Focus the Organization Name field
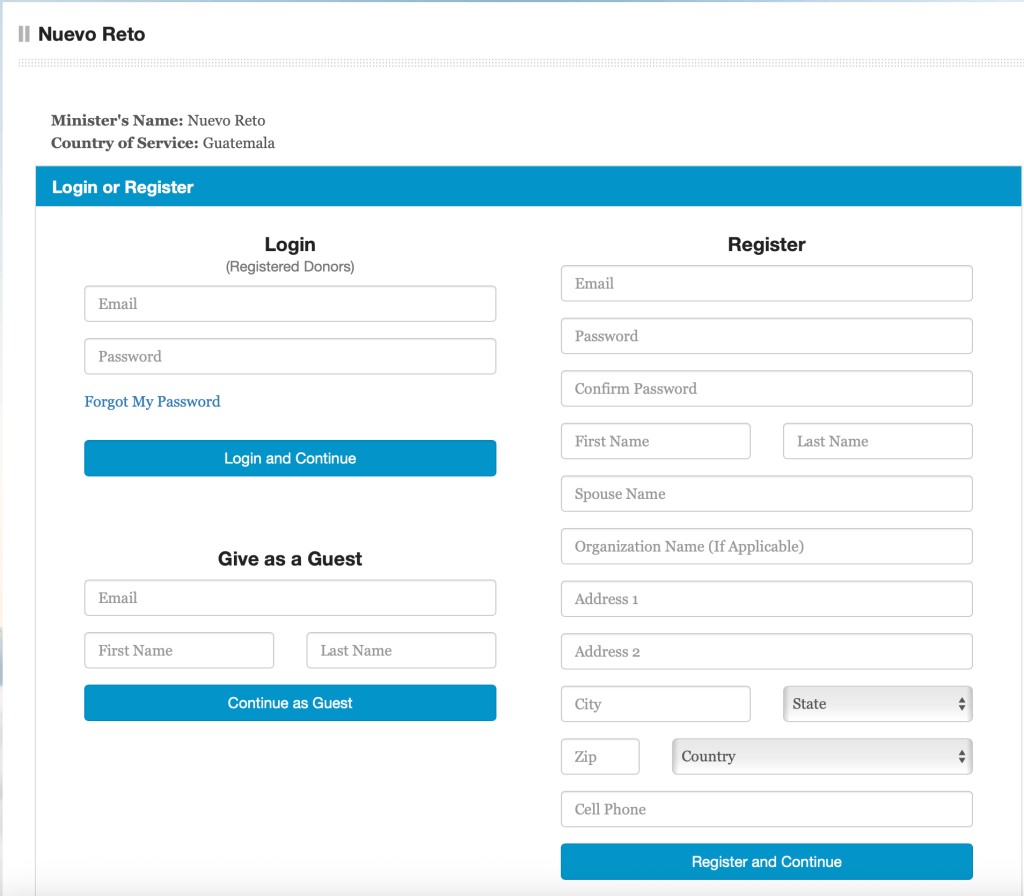This screenshot has width=1024, height=896. pos(766,547)
